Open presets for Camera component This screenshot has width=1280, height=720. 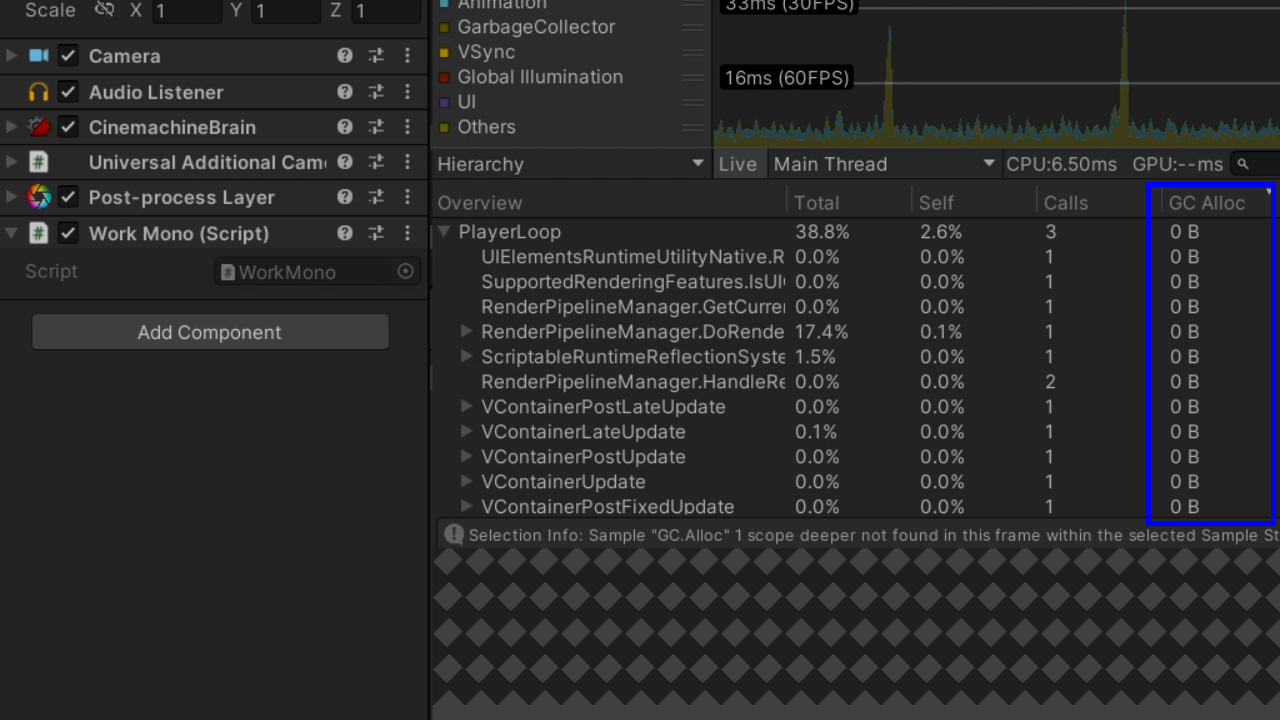click(x=376, y=56)
